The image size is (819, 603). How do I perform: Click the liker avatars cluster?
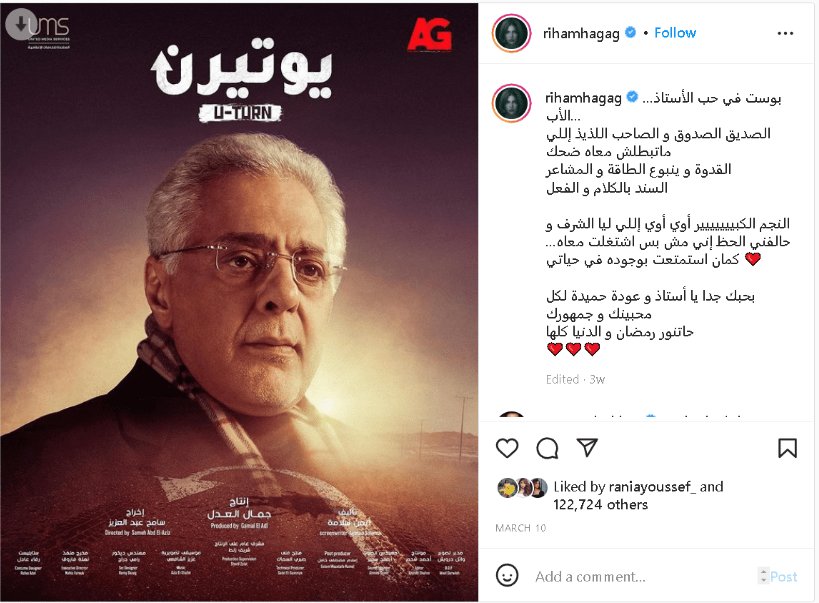coord(522,488)
